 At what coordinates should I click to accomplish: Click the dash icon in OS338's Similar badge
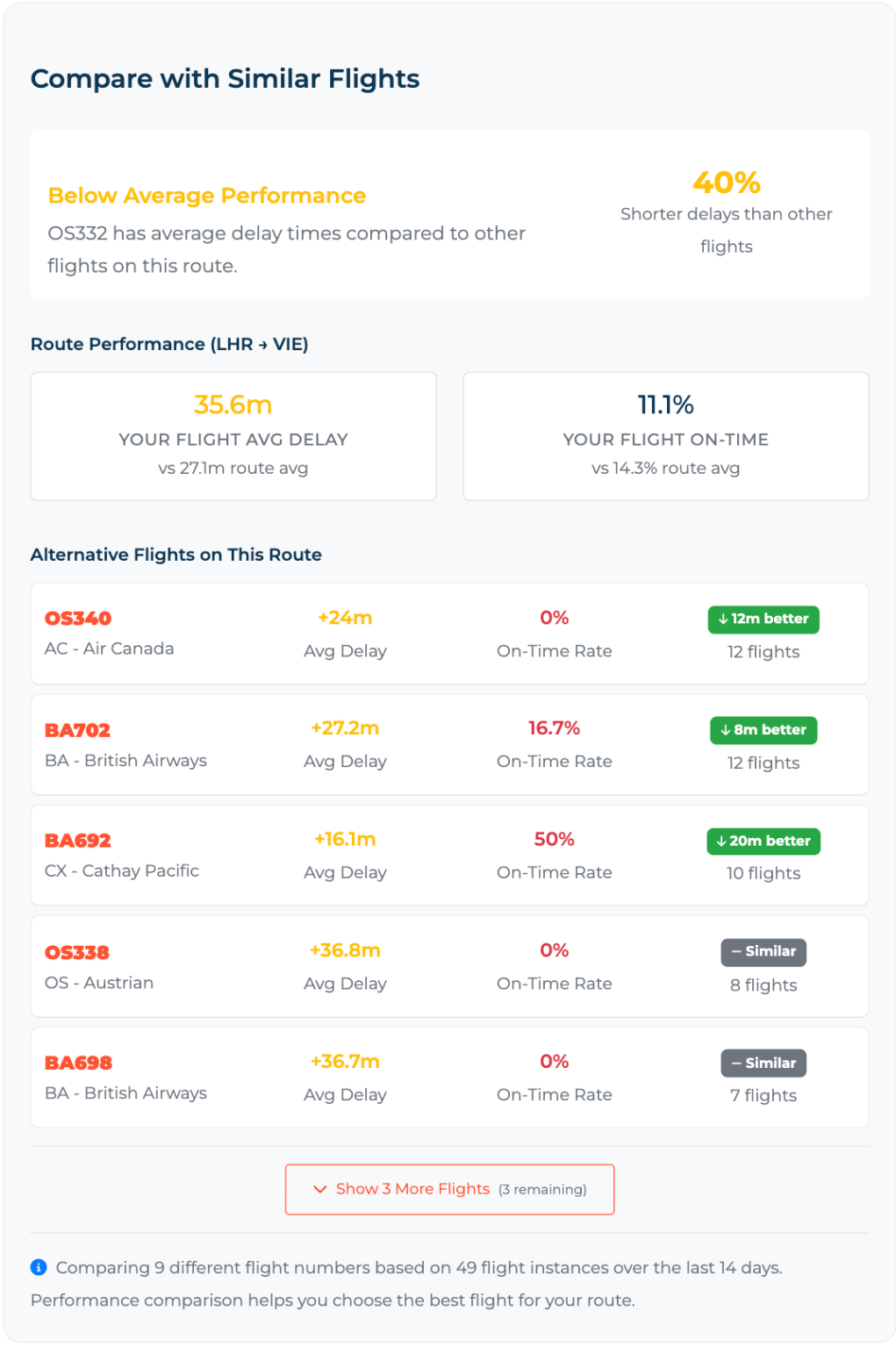click(735, 951)
